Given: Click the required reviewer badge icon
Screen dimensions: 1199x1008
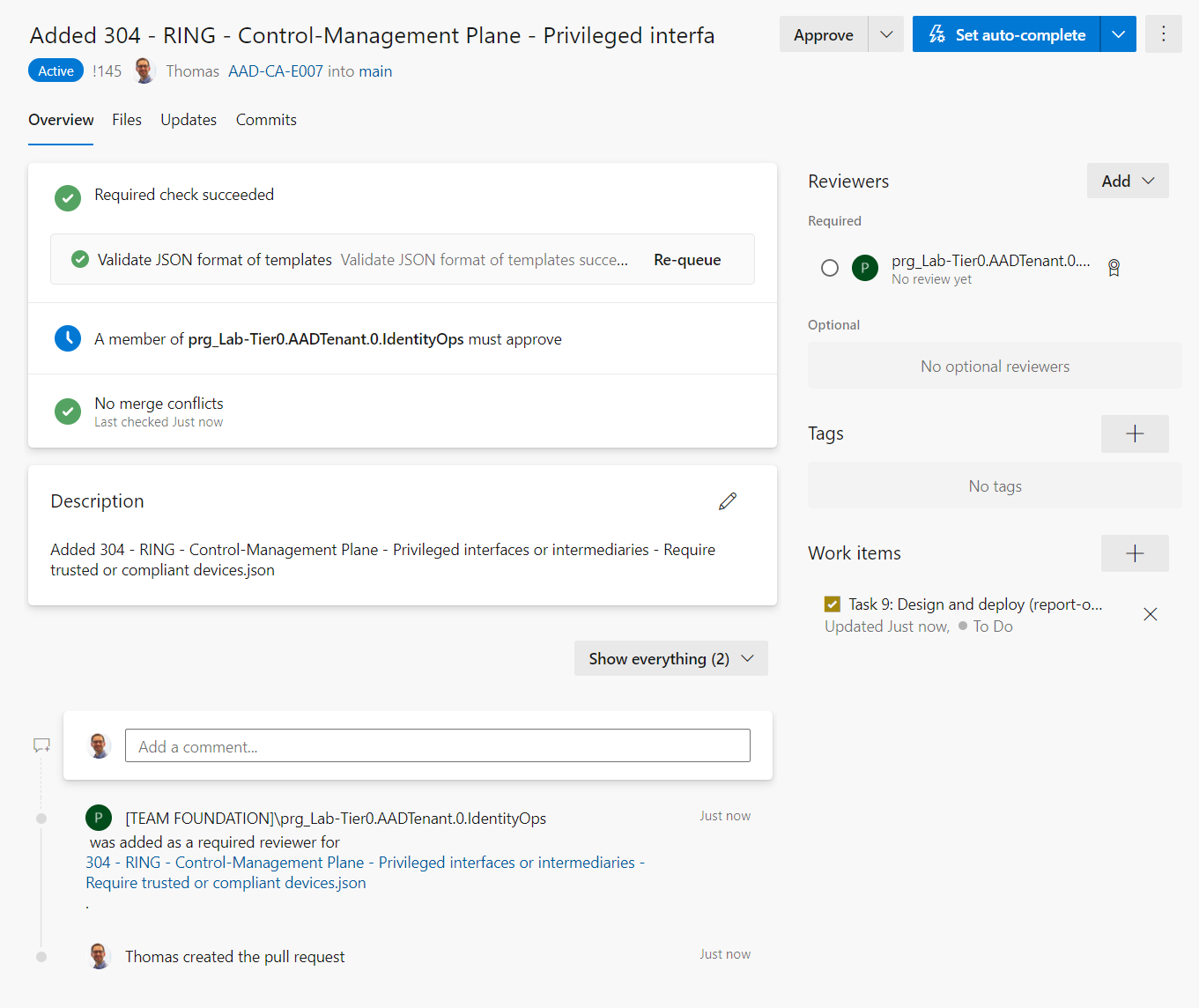Looking at the screenshot, I should tap(1114, 267).
